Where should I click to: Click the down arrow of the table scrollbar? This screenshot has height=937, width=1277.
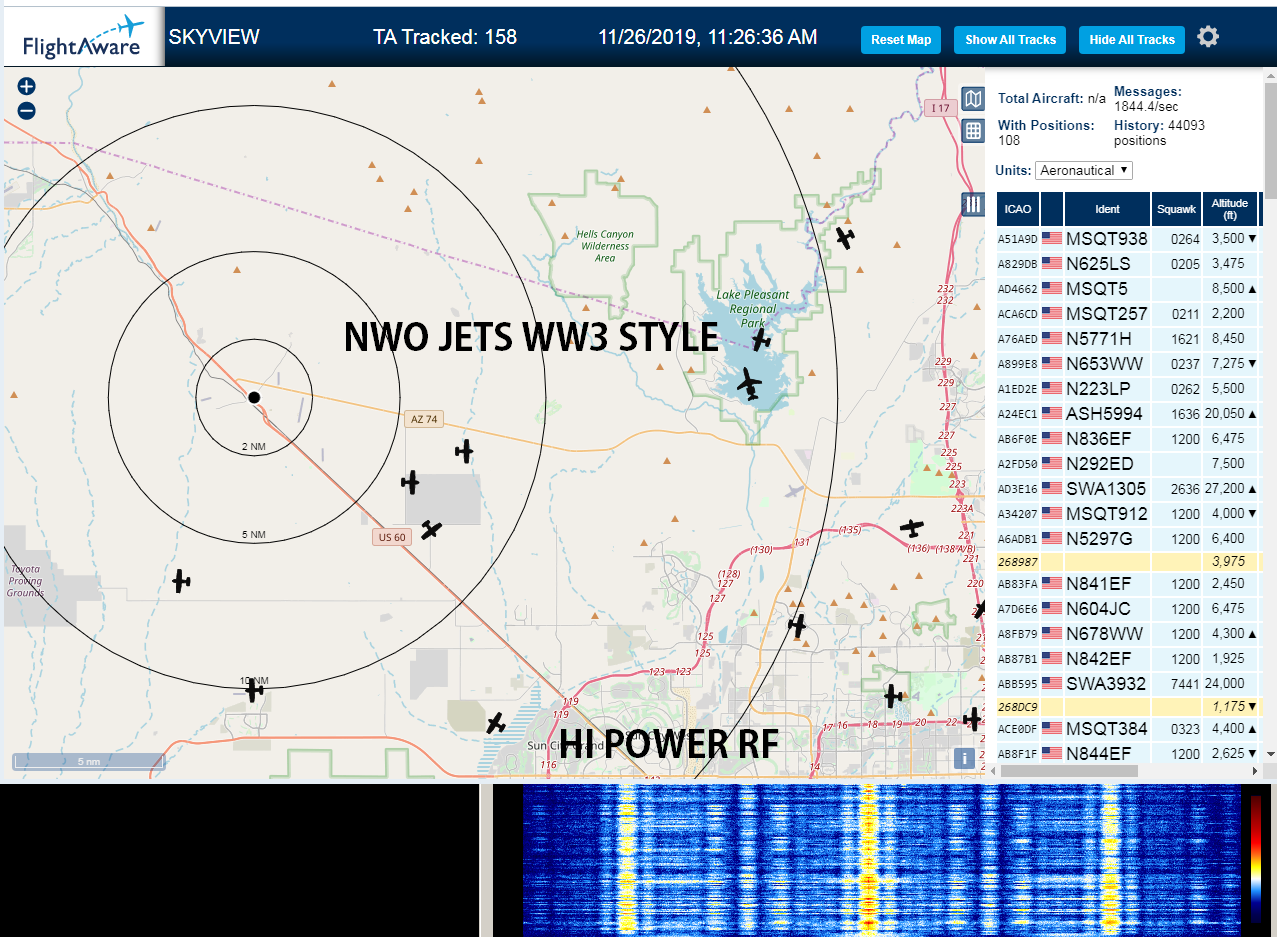click(1270, 753)
